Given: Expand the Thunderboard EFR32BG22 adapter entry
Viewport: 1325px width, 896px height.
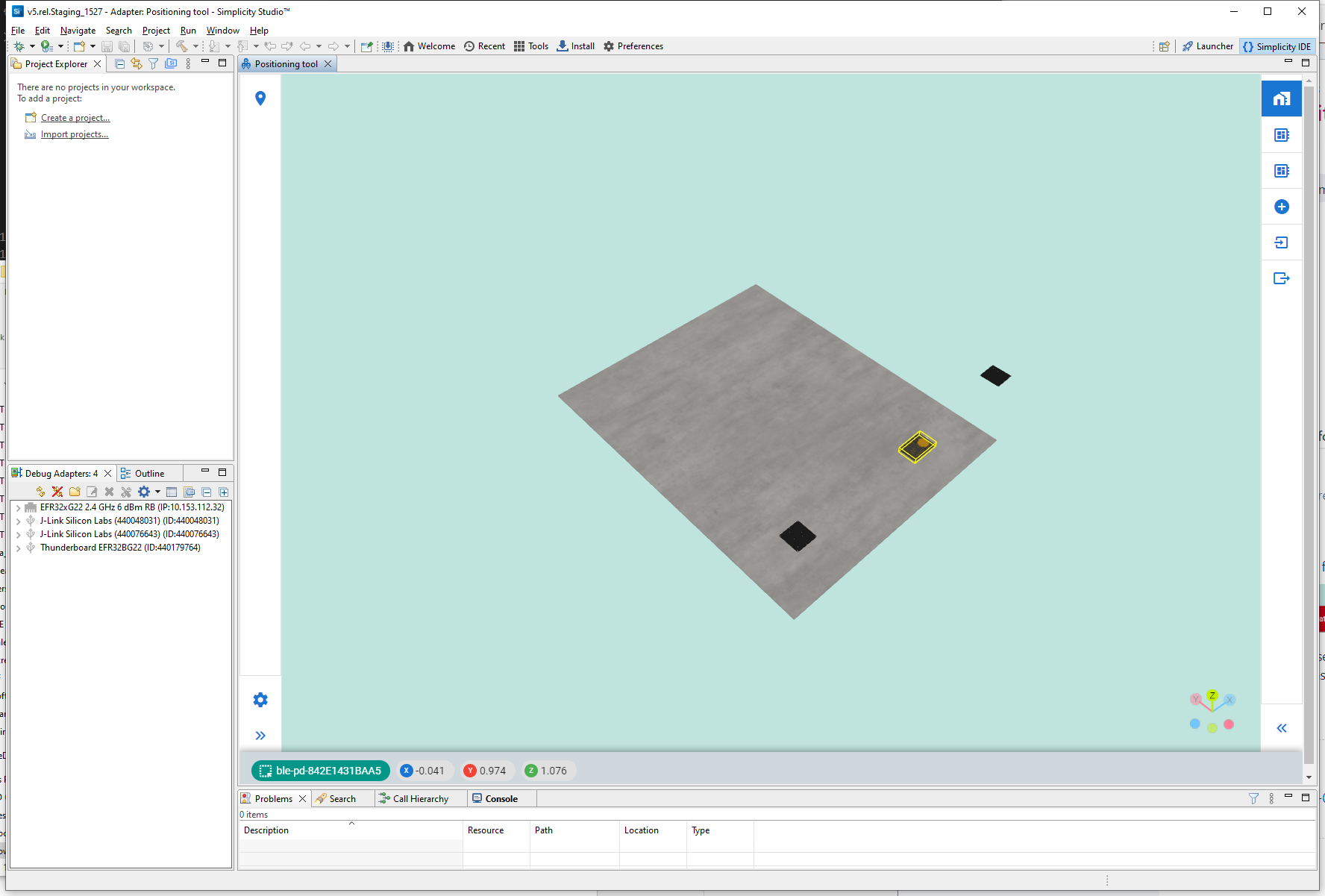Looking at the screenshot, I should [17, 547].
